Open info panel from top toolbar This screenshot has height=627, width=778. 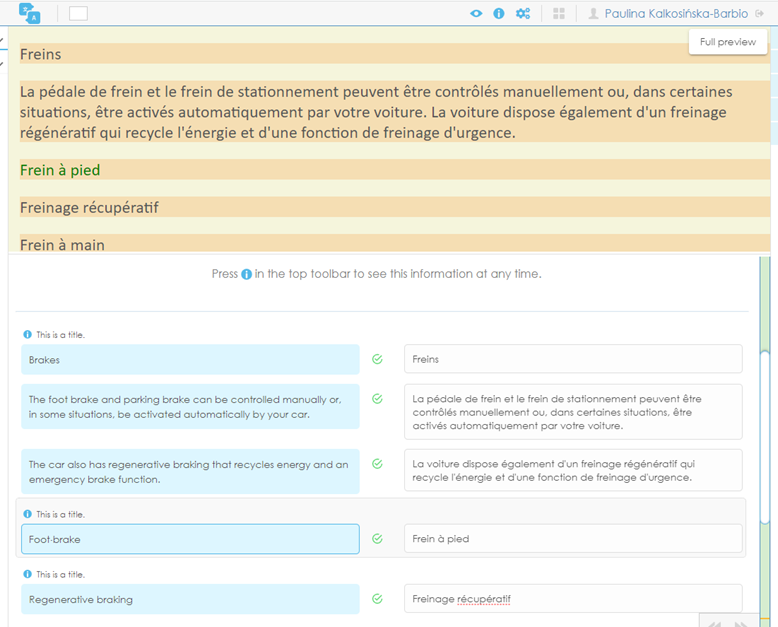click(x=499, y=14)
